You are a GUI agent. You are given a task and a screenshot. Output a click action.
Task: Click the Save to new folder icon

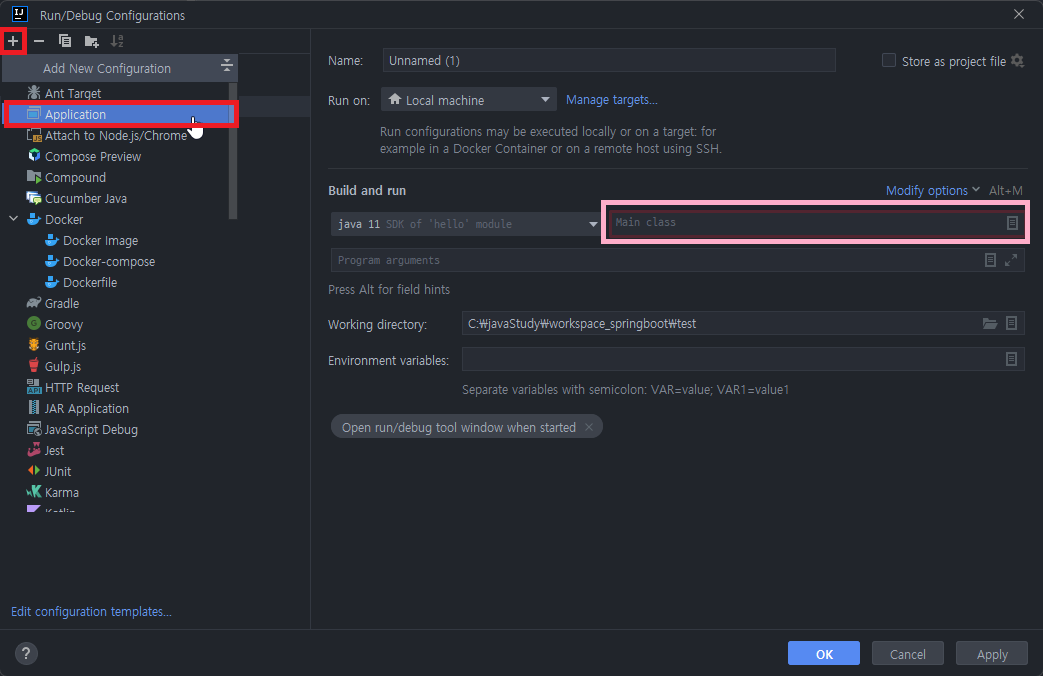tap(91, 41)
